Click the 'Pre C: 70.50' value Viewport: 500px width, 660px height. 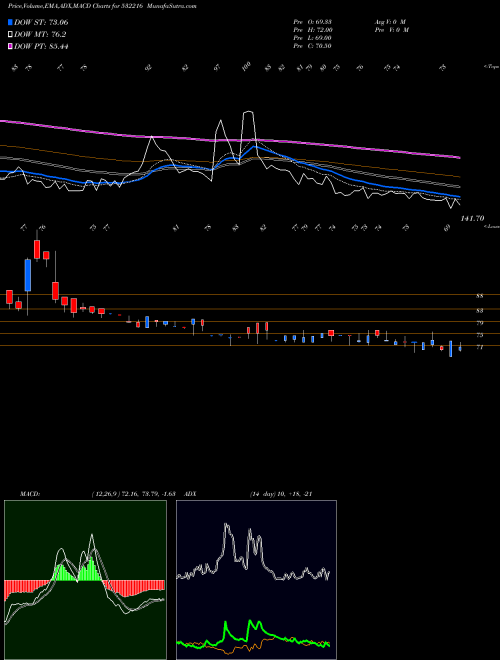coord(313,46)
